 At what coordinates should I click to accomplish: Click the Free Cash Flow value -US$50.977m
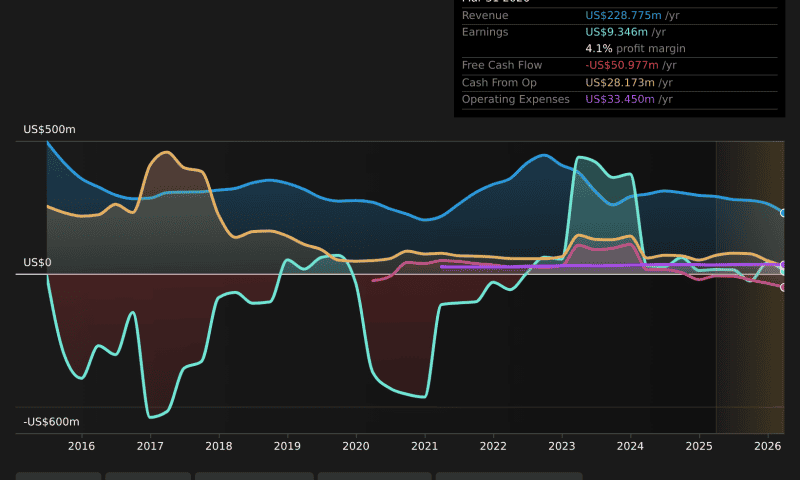click(621, 65)
